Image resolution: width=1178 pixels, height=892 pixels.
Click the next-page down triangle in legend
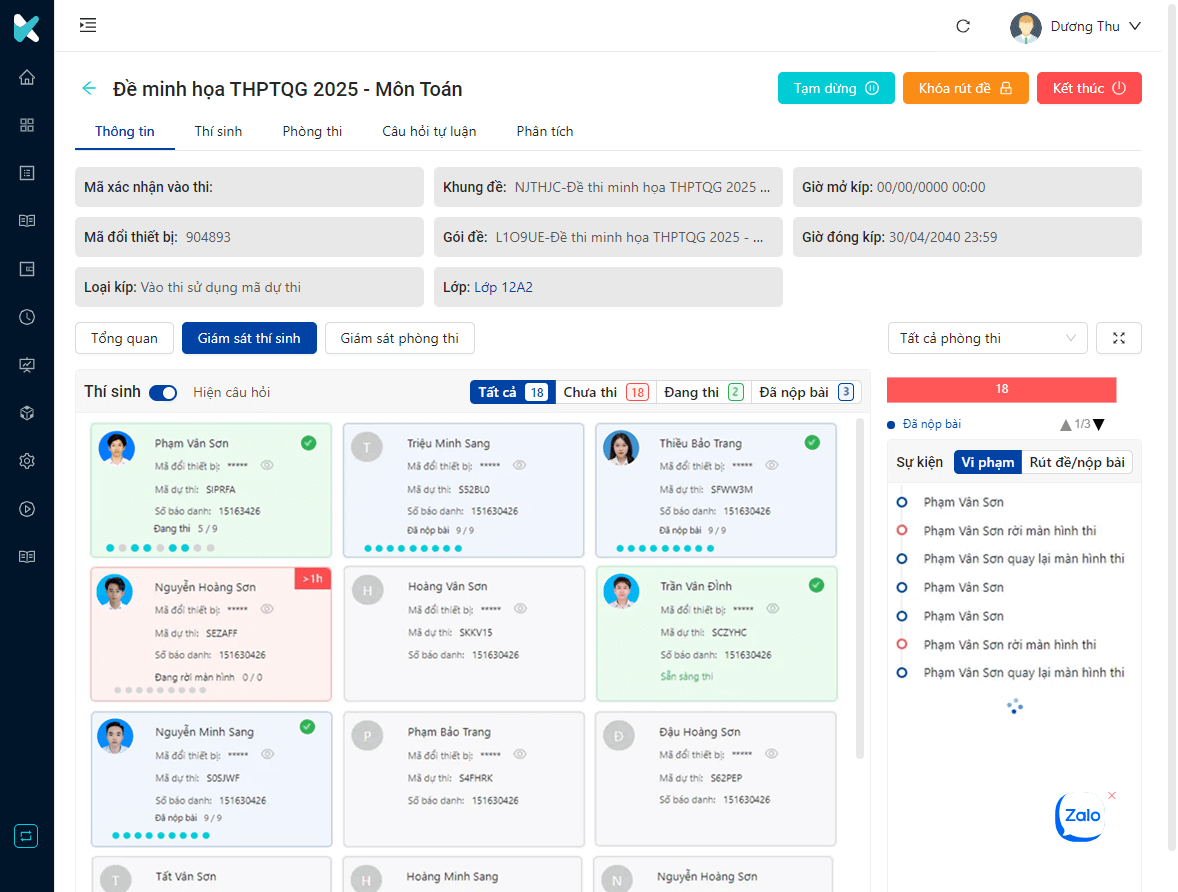pyautogui.click(x=1099, y=425)
